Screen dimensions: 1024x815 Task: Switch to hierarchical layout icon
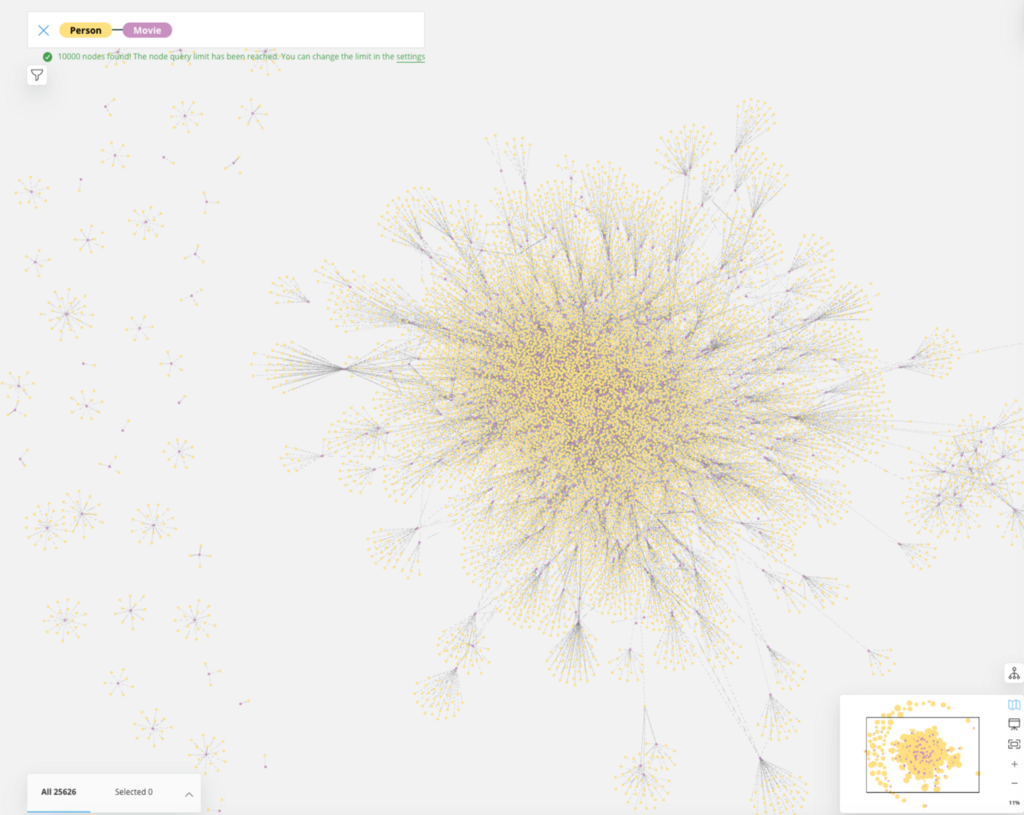(1014, 673)
